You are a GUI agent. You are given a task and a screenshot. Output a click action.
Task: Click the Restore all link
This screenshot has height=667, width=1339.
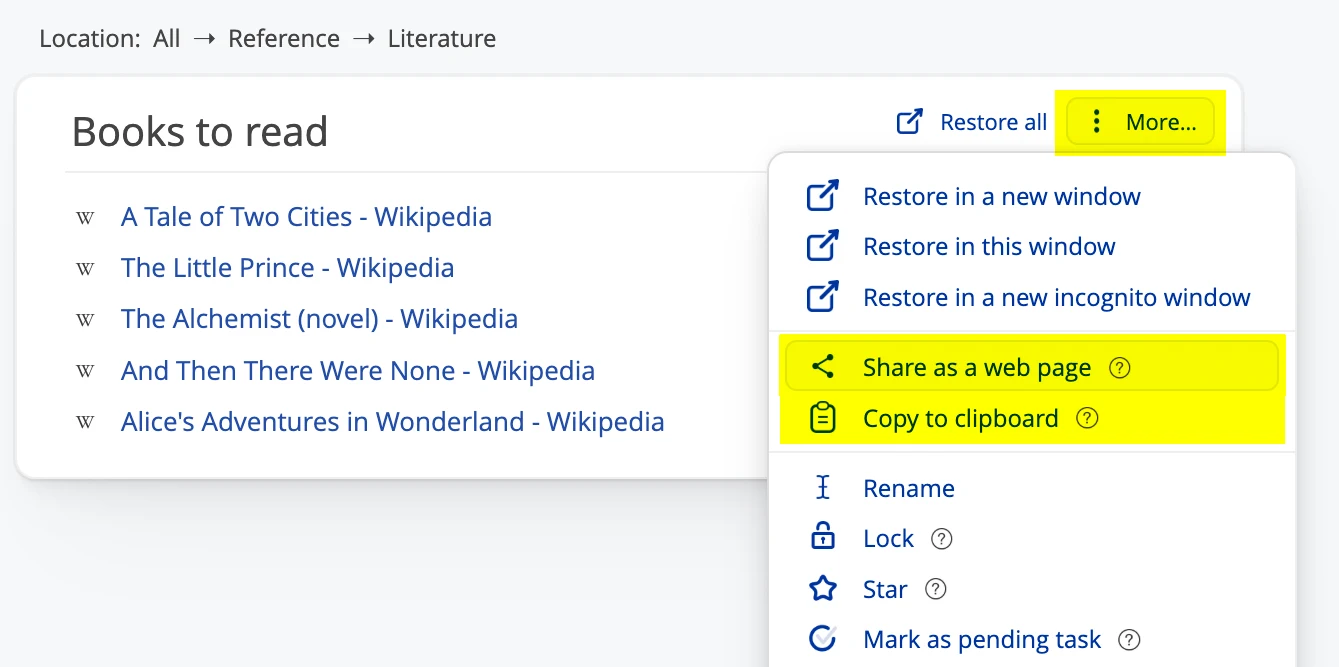point(993,123)
